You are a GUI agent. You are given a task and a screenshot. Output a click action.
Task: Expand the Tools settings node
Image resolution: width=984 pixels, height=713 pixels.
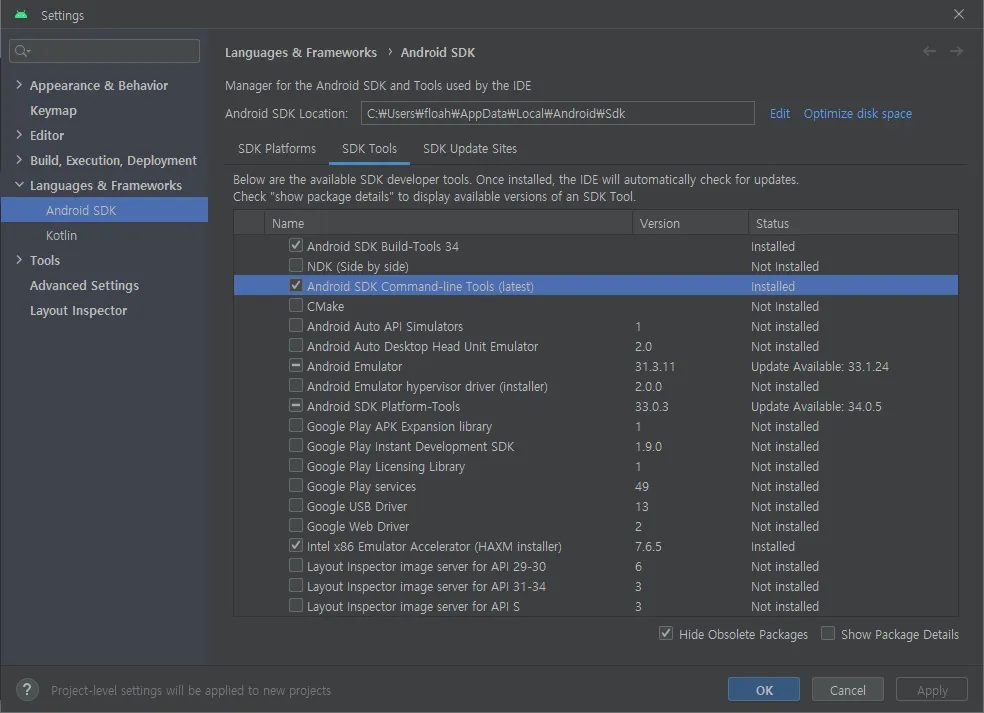19,260
